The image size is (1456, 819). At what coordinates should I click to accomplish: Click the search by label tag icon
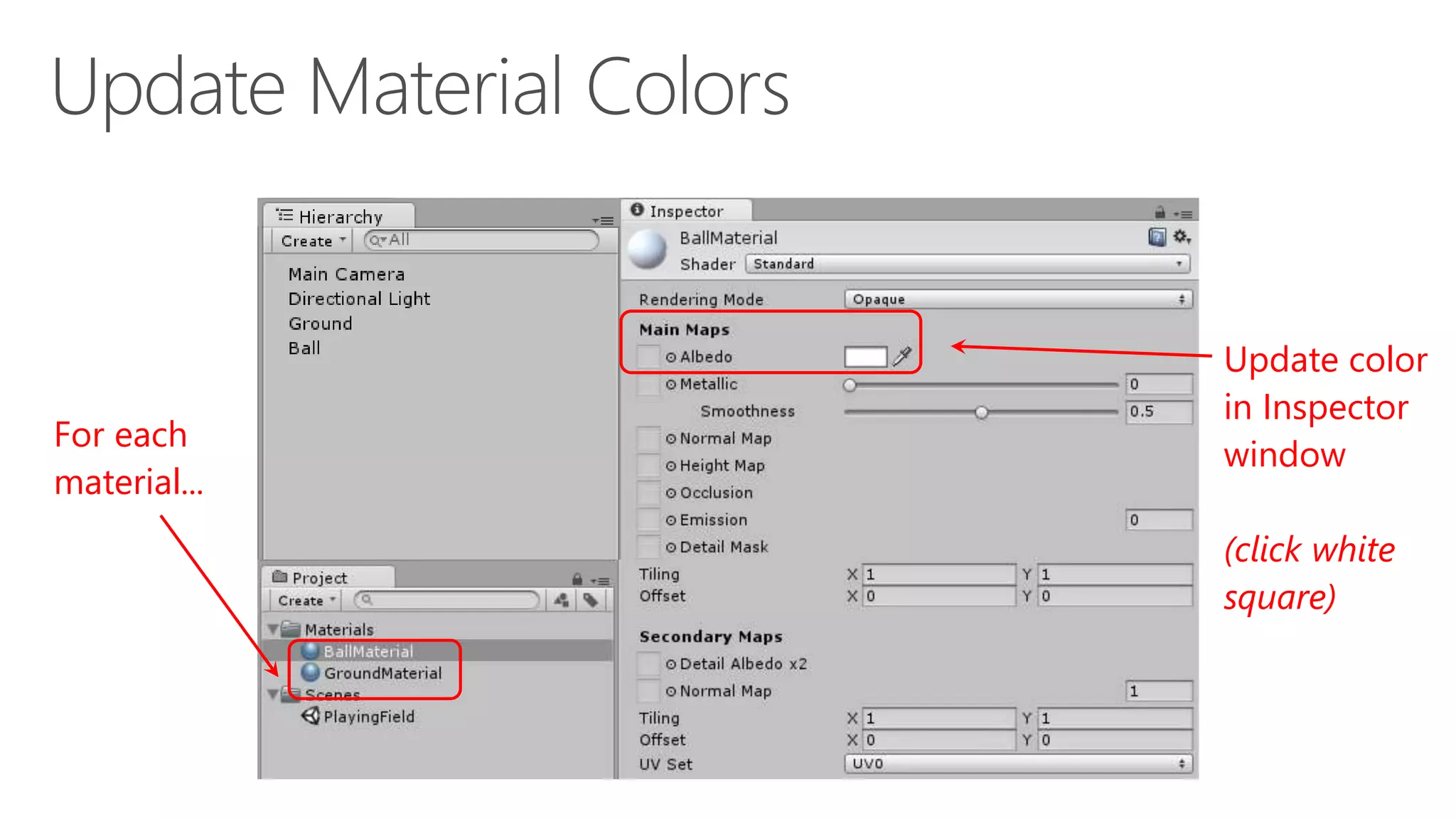591,601
